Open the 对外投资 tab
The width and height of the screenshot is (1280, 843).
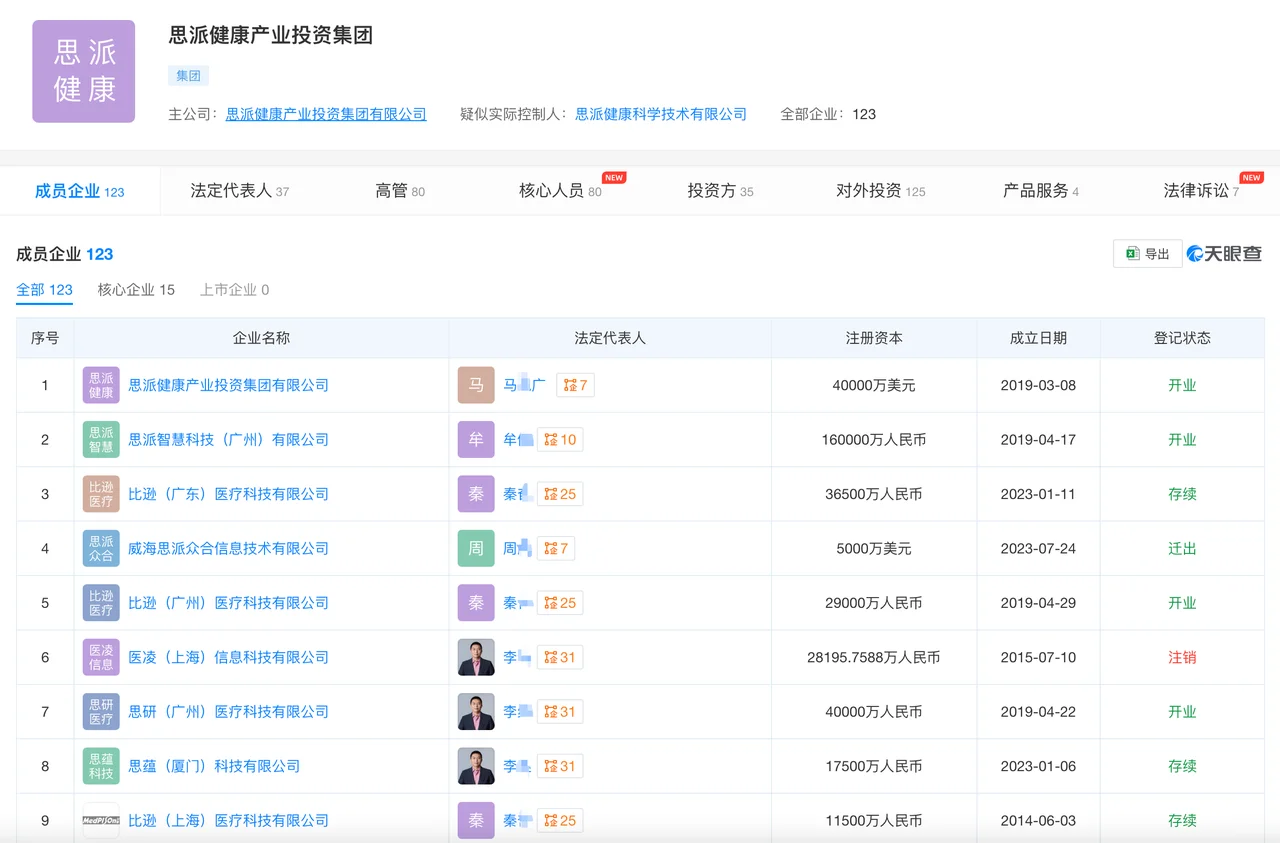tap(881, 191)
